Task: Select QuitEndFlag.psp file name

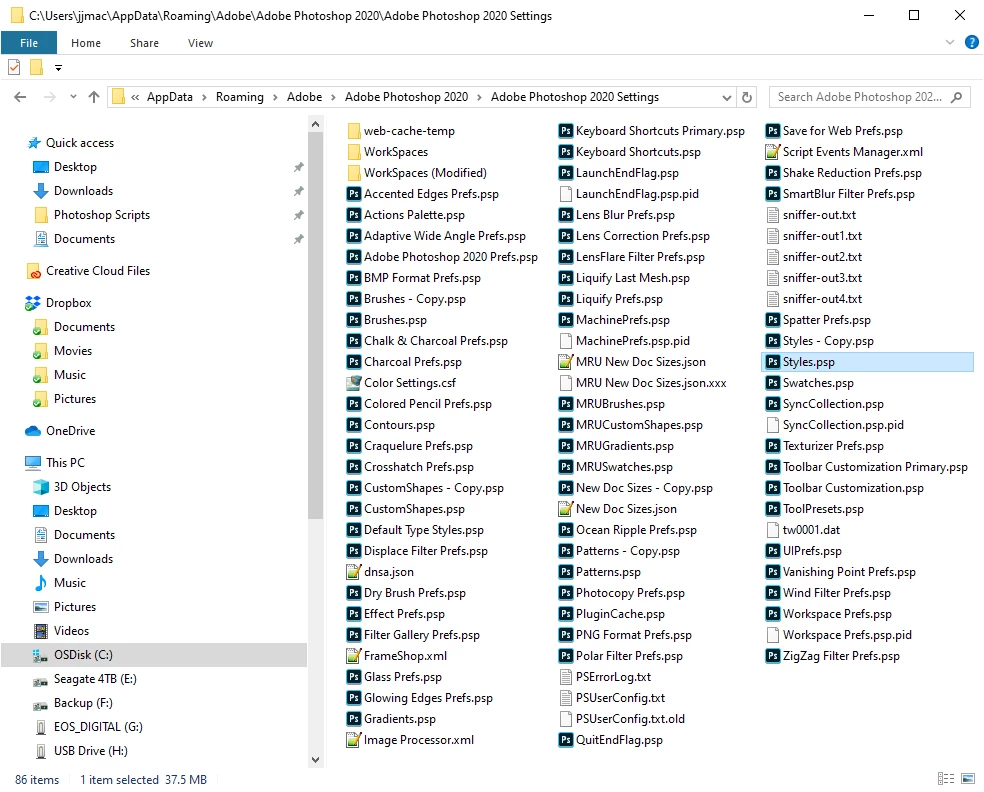Action: 619,740
